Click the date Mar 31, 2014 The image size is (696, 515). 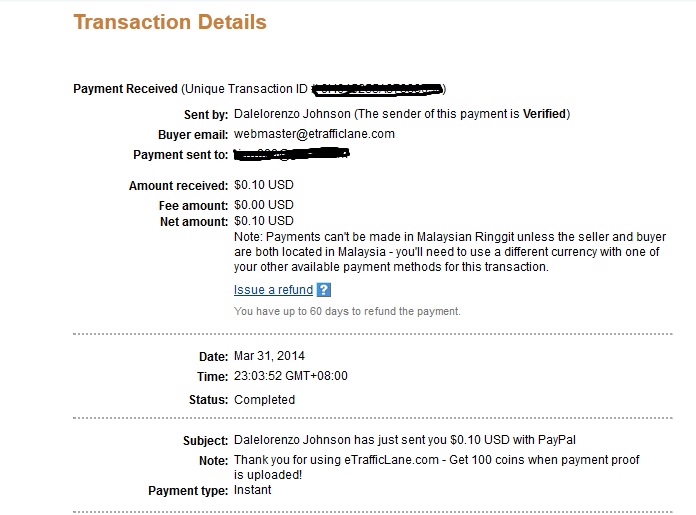pyautogui.click(x=269, y=356)
